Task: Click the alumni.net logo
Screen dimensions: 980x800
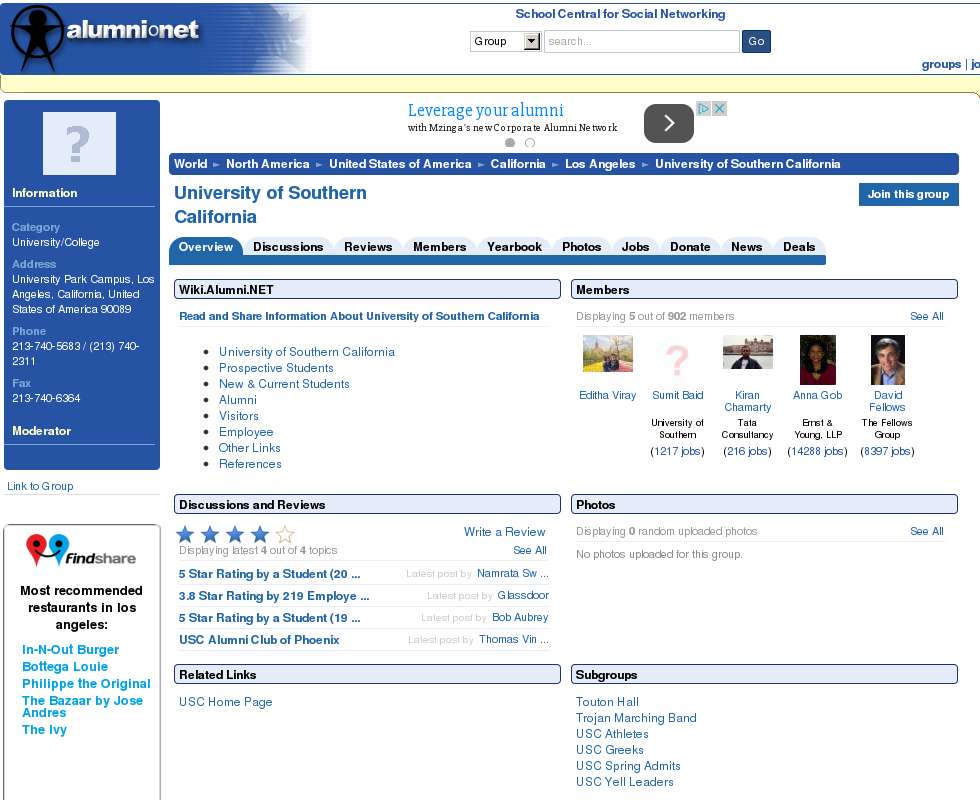Action: (x=105, y=38)
